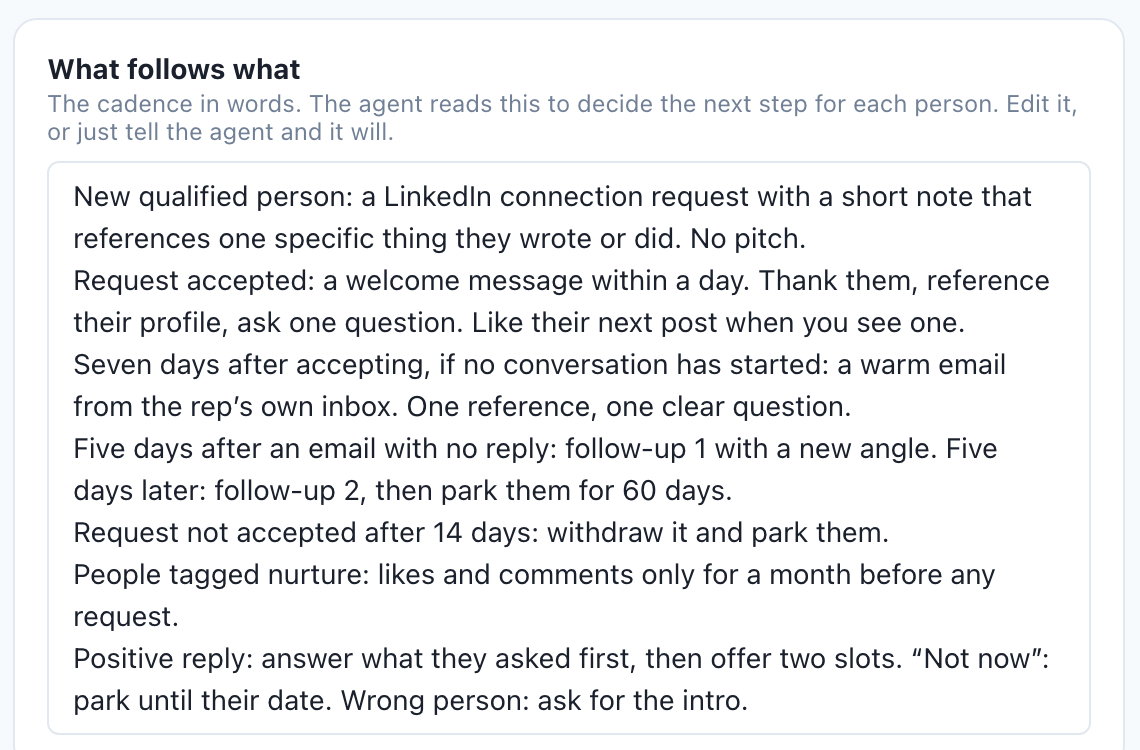Click the words 'No pitch.' in textarea
Image resolution: width=1140 pixels, height=750 pixels.
[747, 239]
